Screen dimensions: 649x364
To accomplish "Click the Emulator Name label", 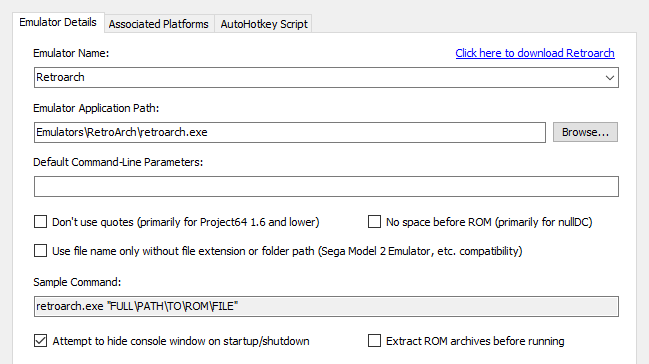I will (71, 53).
